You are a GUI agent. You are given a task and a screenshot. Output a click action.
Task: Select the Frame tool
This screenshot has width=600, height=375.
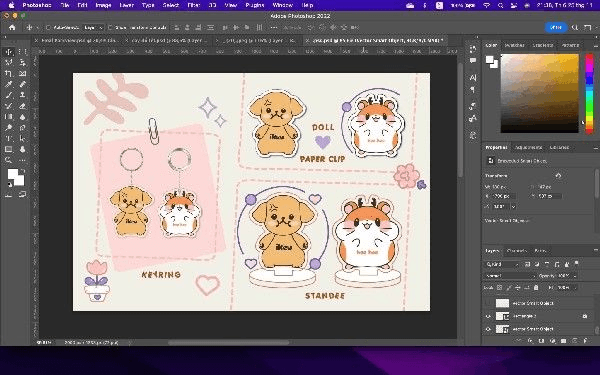coord(23,73)
